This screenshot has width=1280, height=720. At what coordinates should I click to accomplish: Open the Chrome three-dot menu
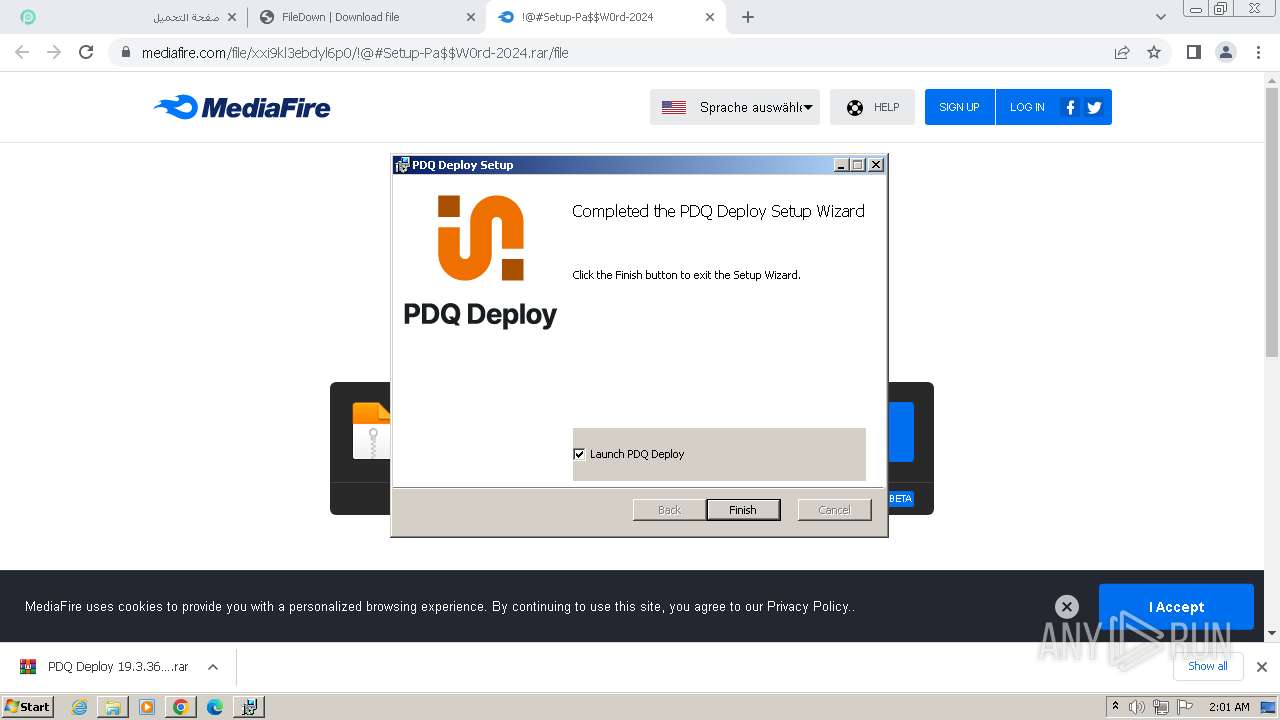pyautogui.click(x=1259, y=52)
